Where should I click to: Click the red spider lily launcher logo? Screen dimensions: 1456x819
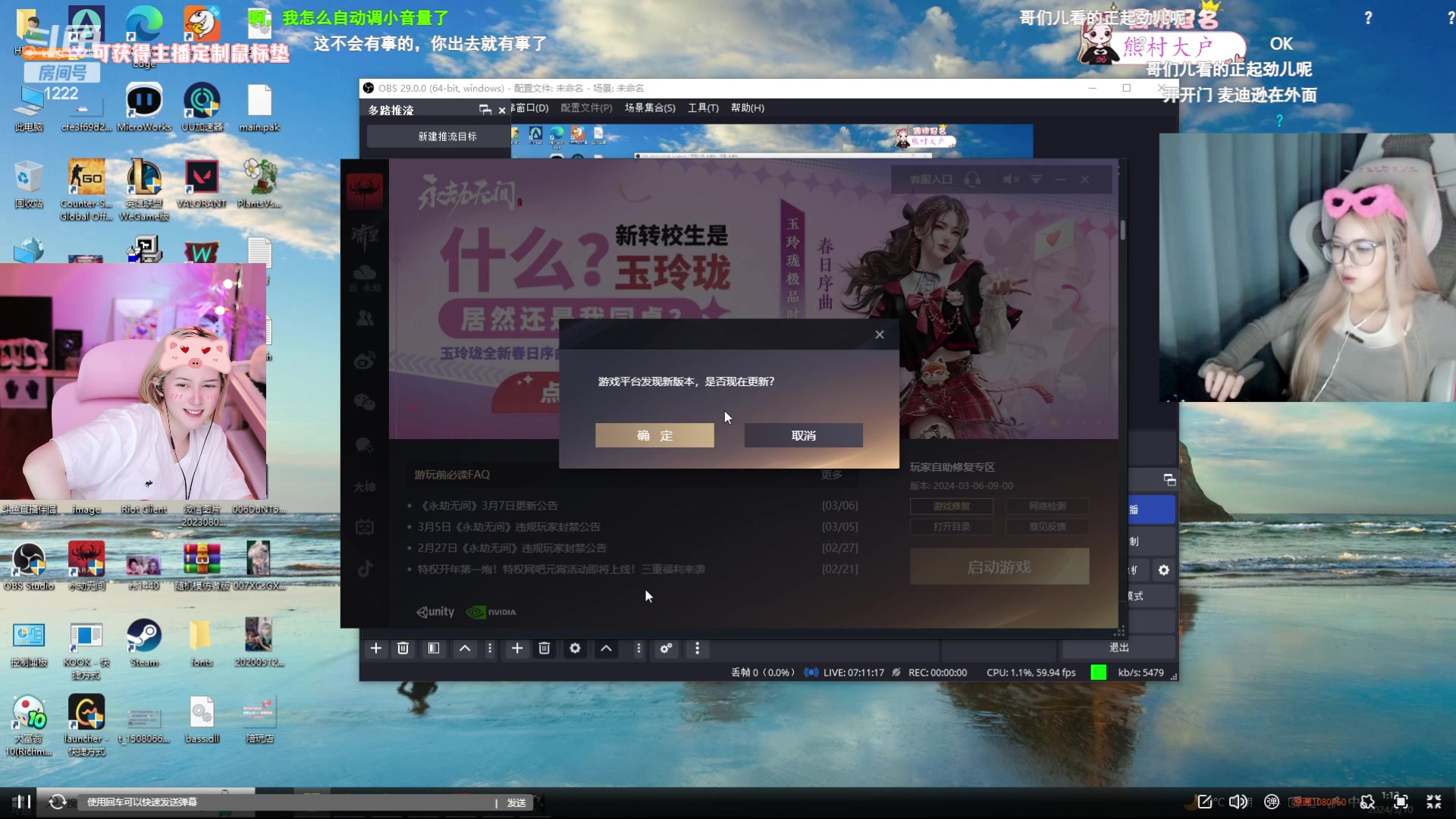coord(365,190)
